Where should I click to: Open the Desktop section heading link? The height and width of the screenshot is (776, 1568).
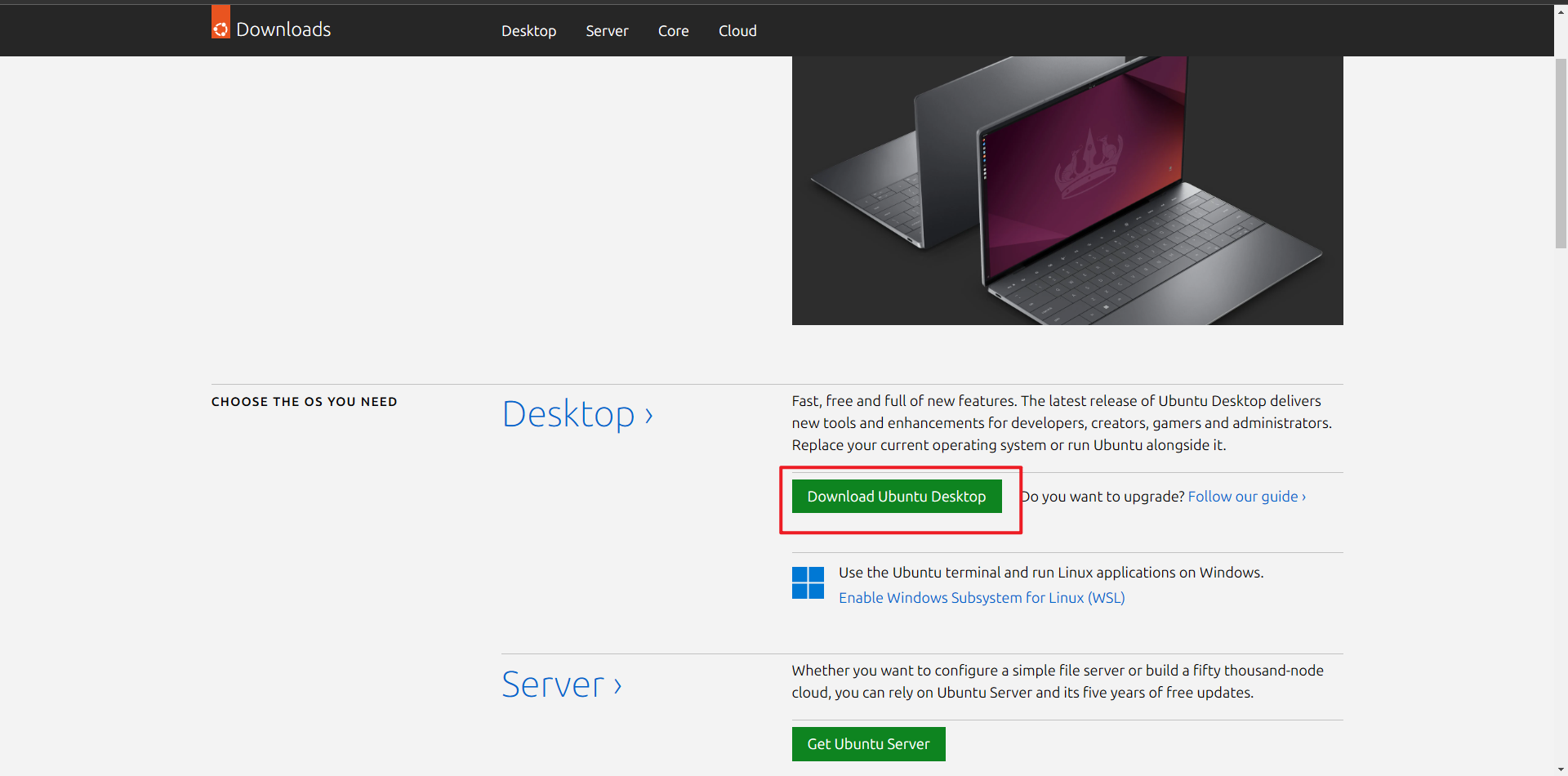568,413
